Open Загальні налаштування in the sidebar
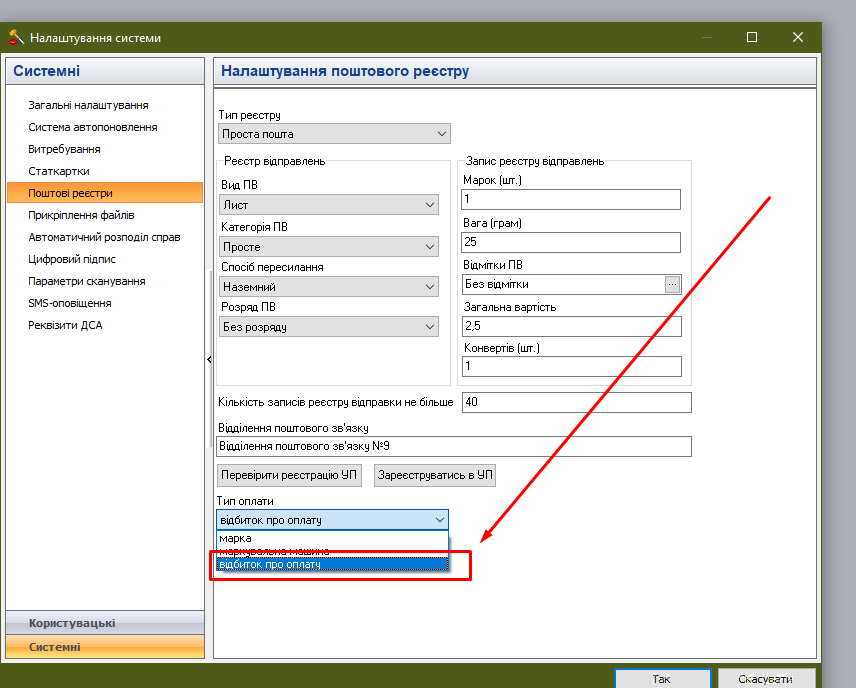 (88, 105)
